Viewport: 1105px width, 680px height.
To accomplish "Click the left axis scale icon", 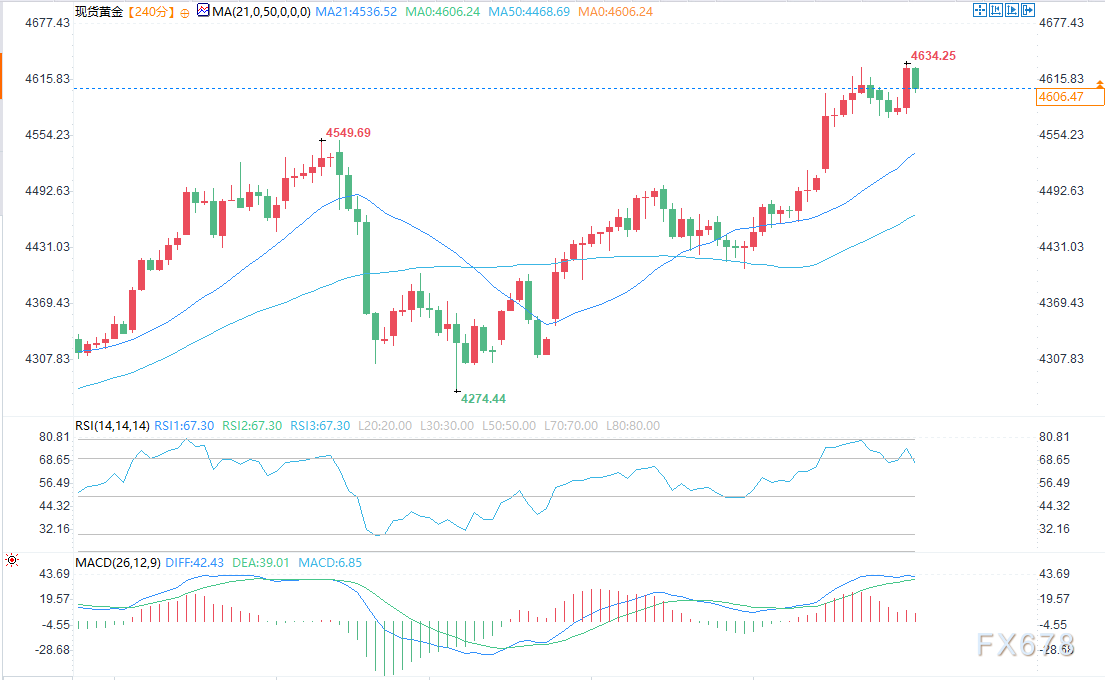I will point(996,10).
